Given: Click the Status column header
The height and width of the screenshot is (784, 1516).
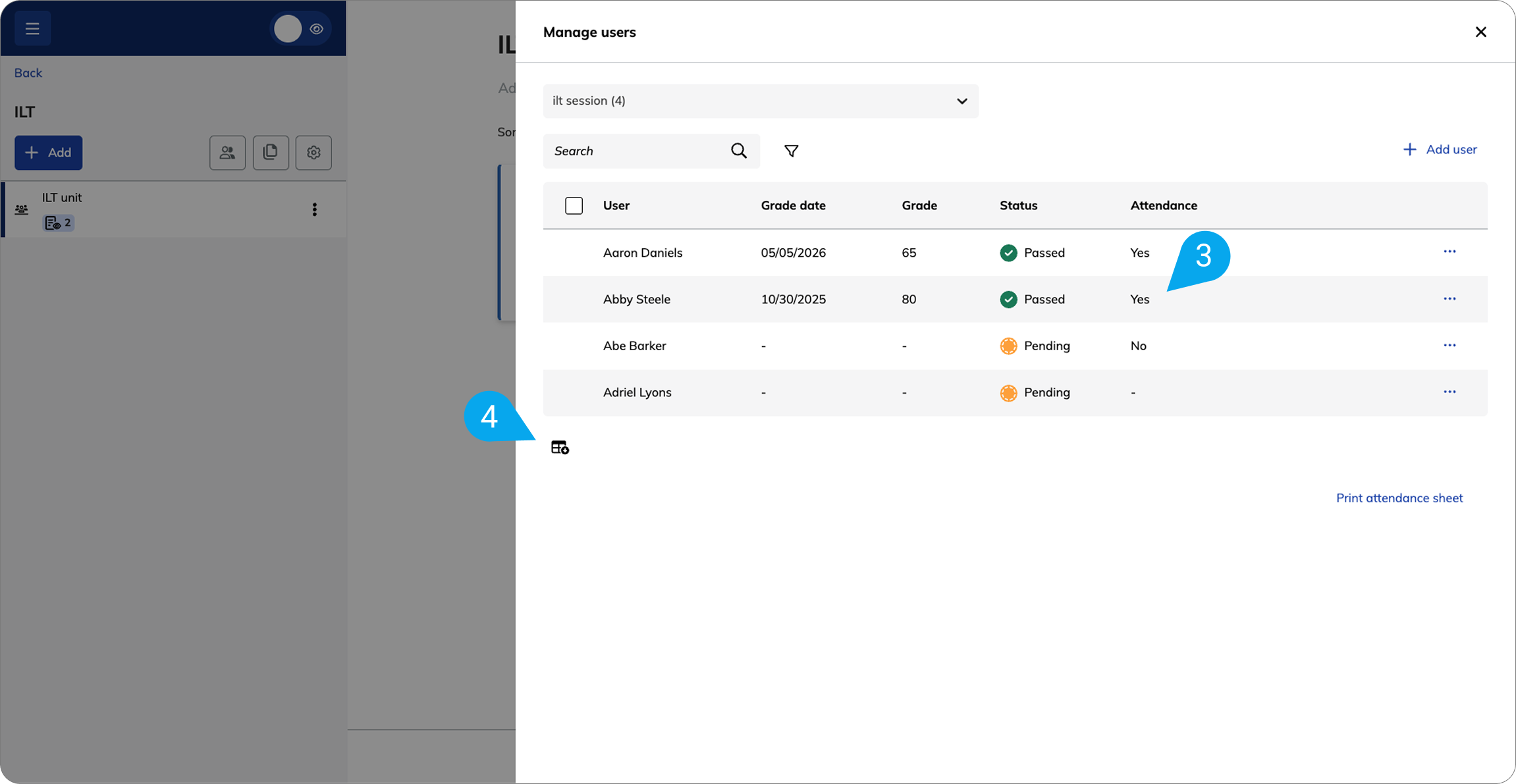Looking at the screenshot, I should (x=1018, y=205).
